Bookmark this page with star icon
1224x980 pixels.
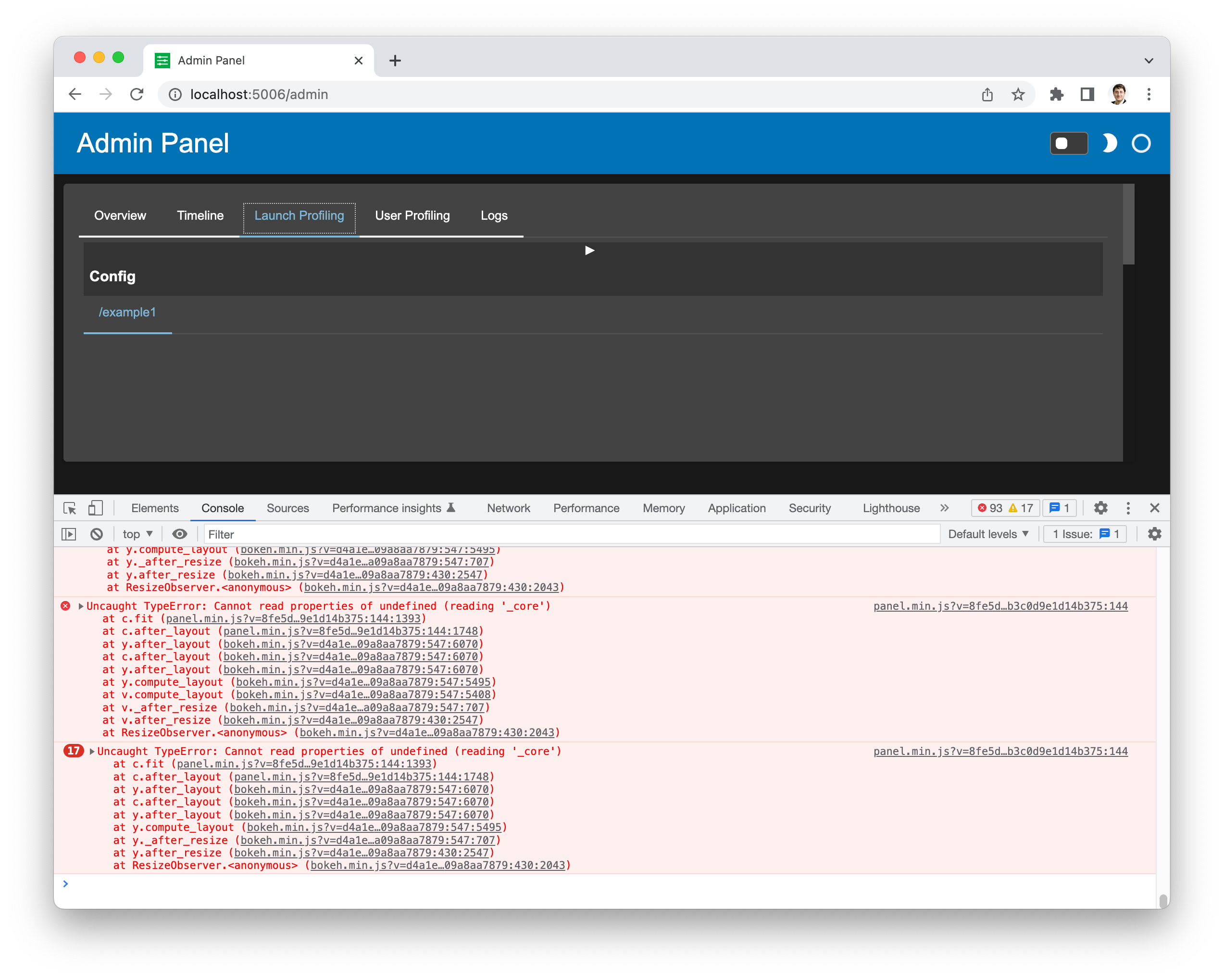(x=1018, y=95)
